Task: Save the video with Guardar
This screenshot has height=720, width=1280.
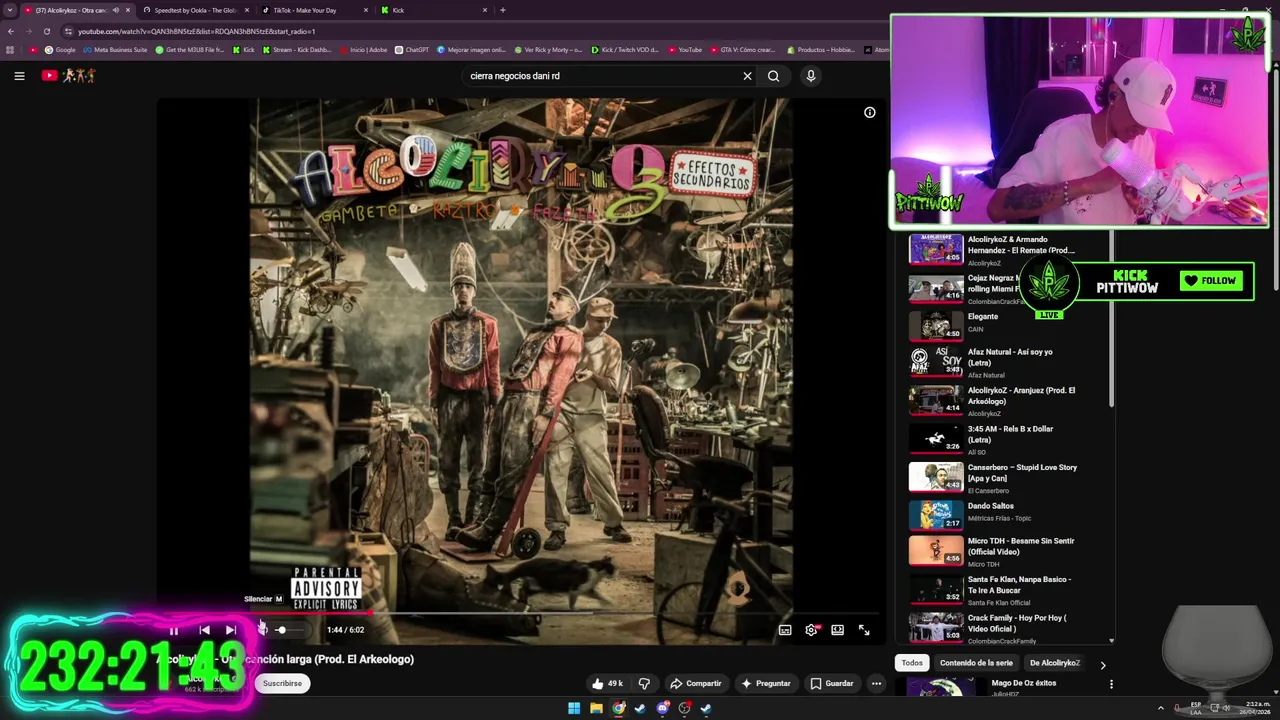Action: 832,683
